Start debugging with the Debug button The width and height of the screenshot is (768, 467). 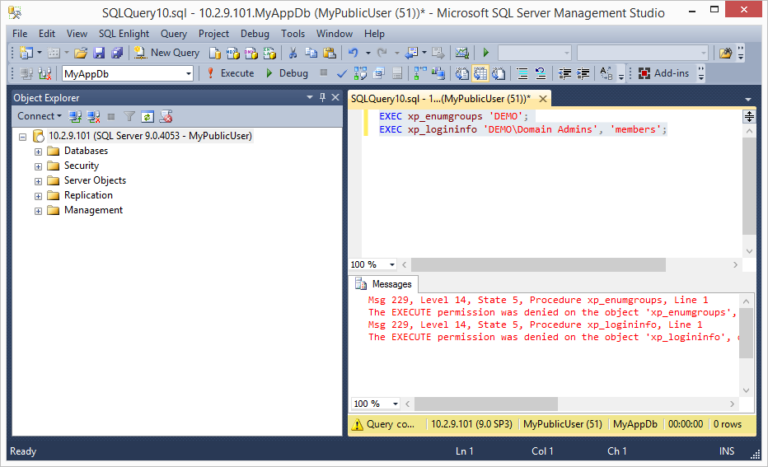[x=286, y=73]
